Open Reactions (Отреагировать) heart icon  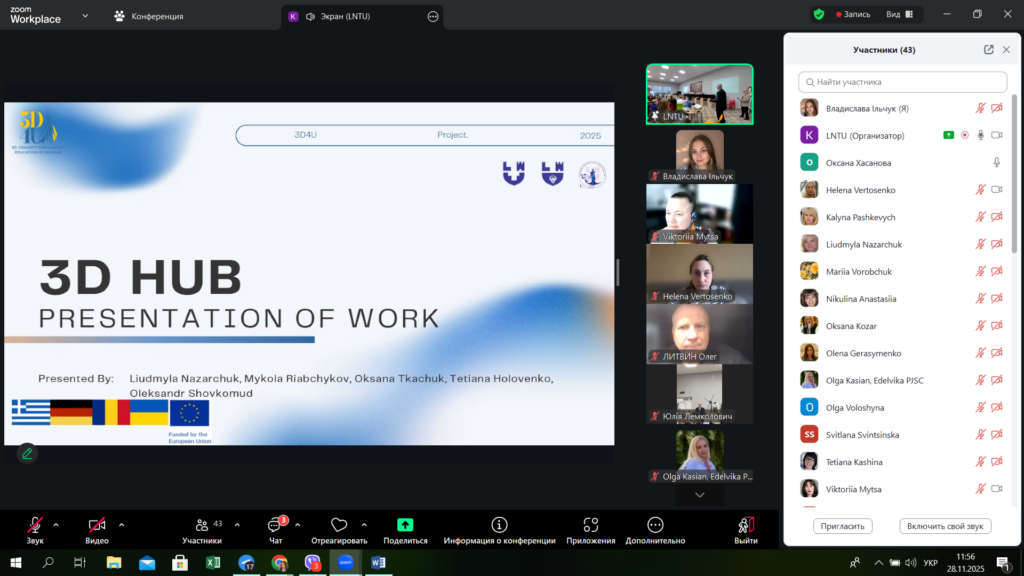tap(338, 525)
